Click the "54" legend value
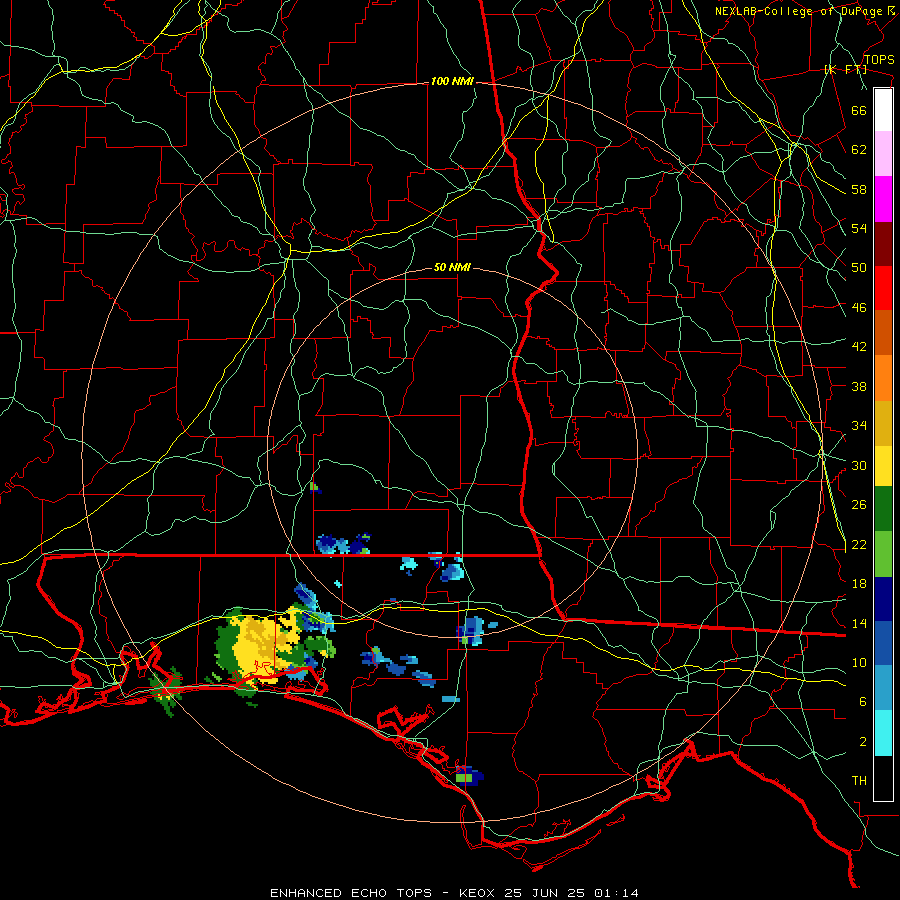This screenshot has width=900, height=900. point(859,228)
